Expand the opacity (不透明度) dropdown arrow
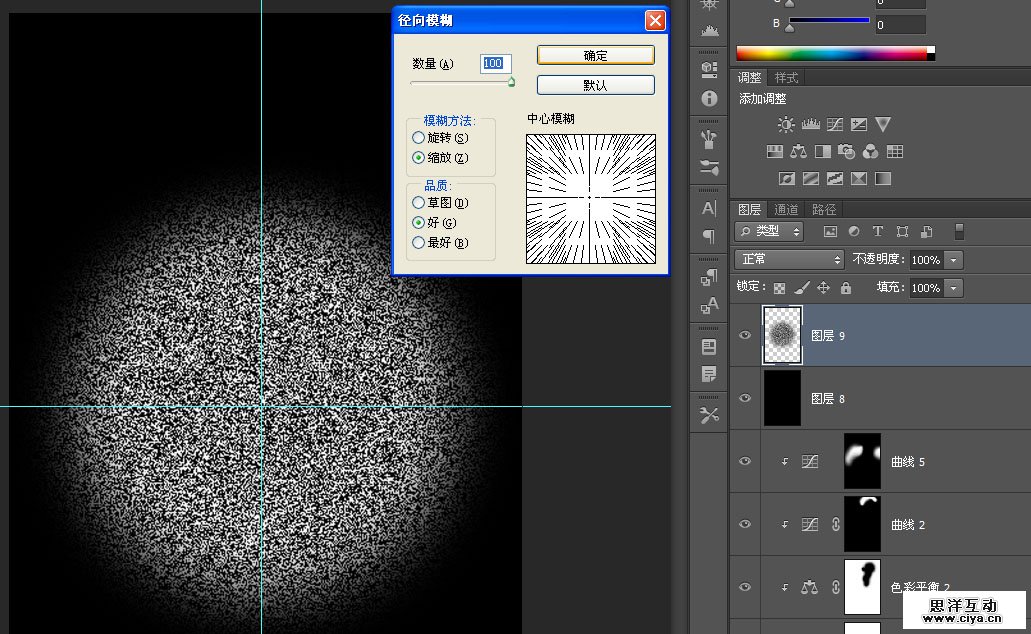The width and height of the screenshot is (1031, 634). (954, 260)
